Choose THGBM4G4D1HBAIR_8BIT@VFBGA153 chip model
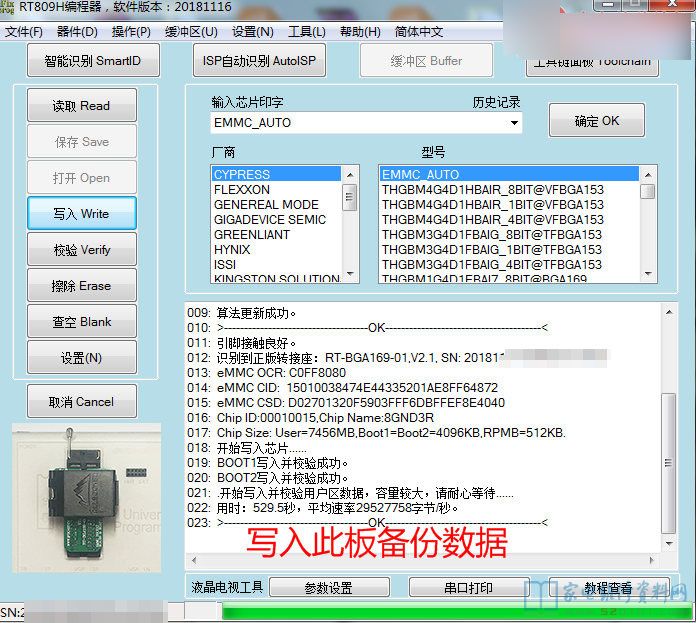 492,189
